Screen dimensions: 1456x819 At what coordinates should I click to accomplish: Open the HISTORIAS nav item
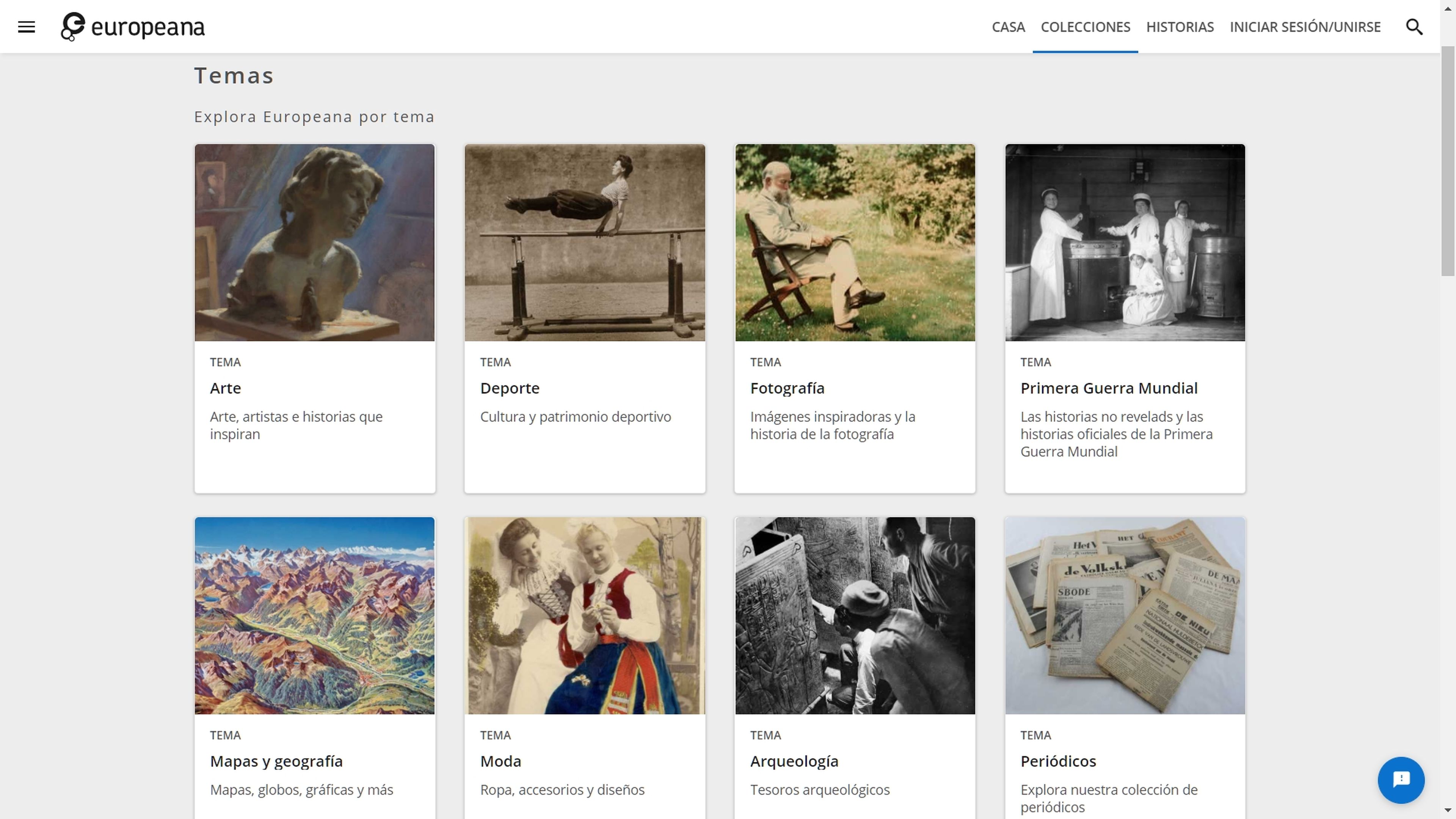coord(1180,27)
